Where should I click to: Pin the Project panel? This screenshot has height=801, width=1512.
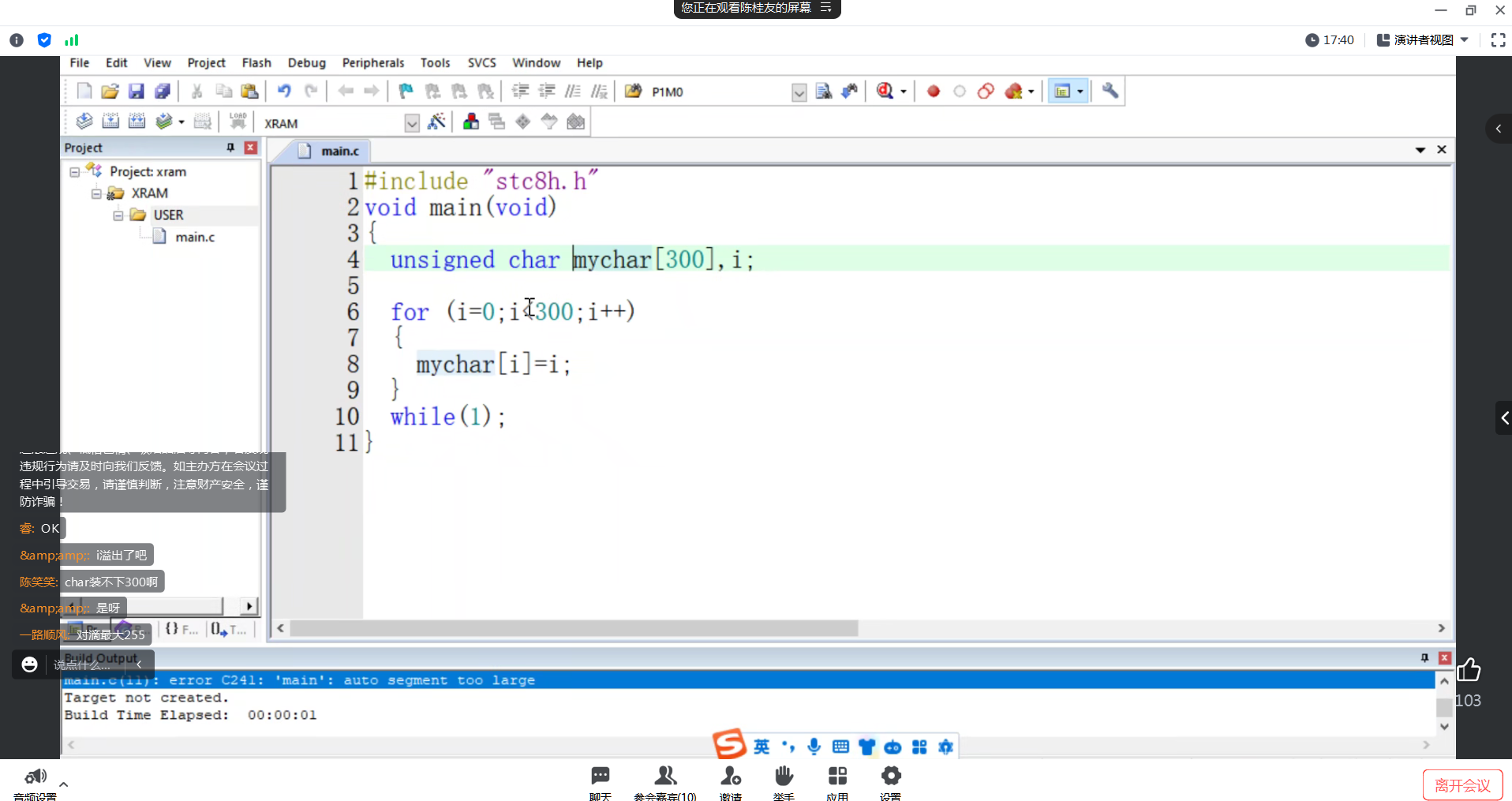coord(230,148)
